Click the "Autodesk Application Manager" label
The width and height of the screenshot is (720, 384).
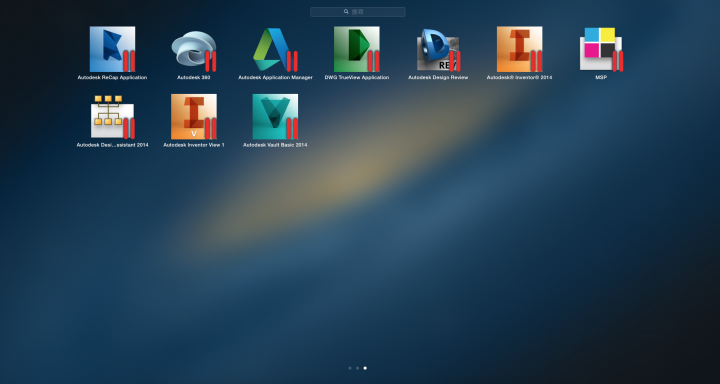pos(276,78)
